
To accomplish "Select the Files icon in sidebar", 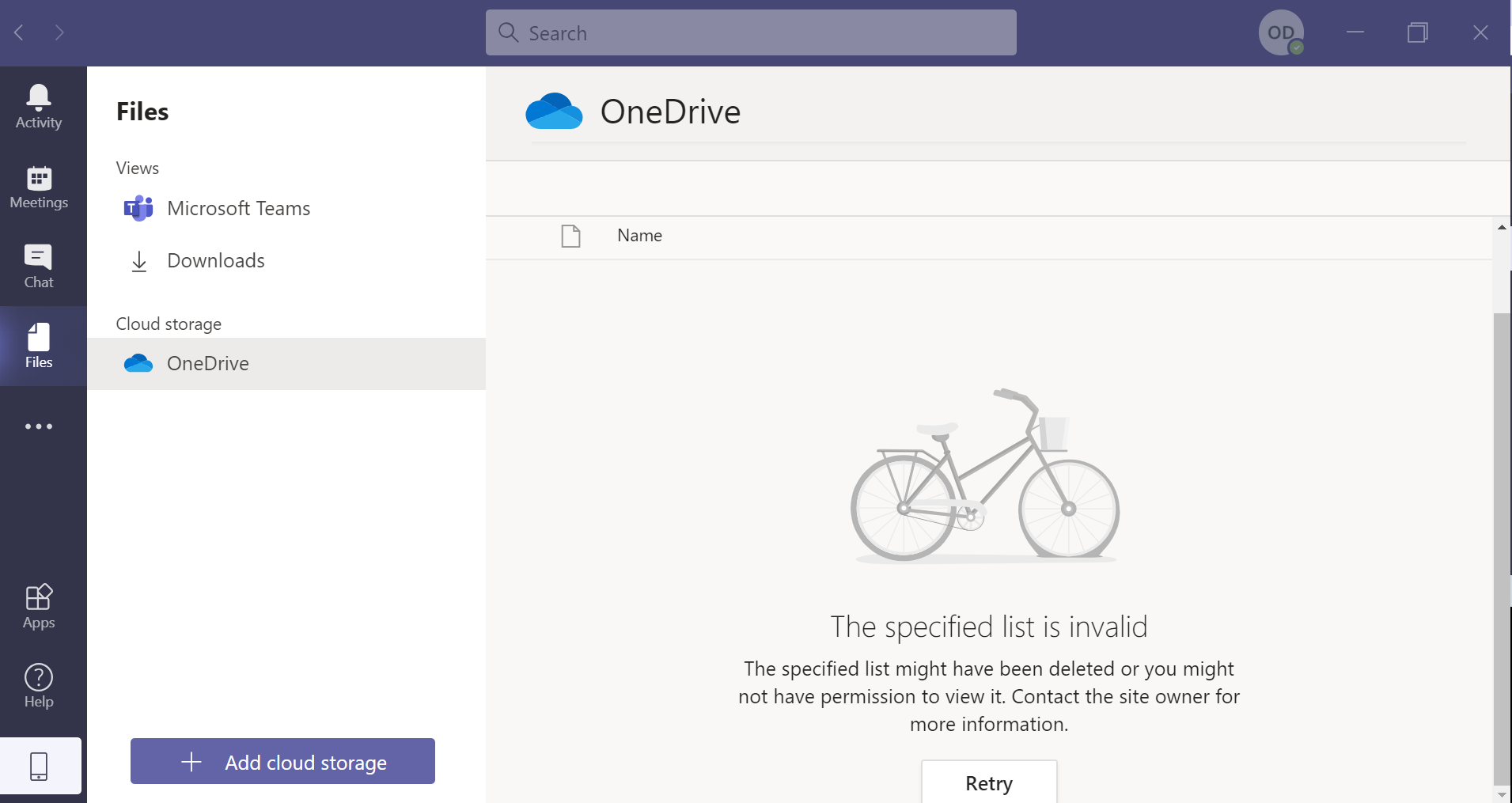I will click(x=39, y=346).
